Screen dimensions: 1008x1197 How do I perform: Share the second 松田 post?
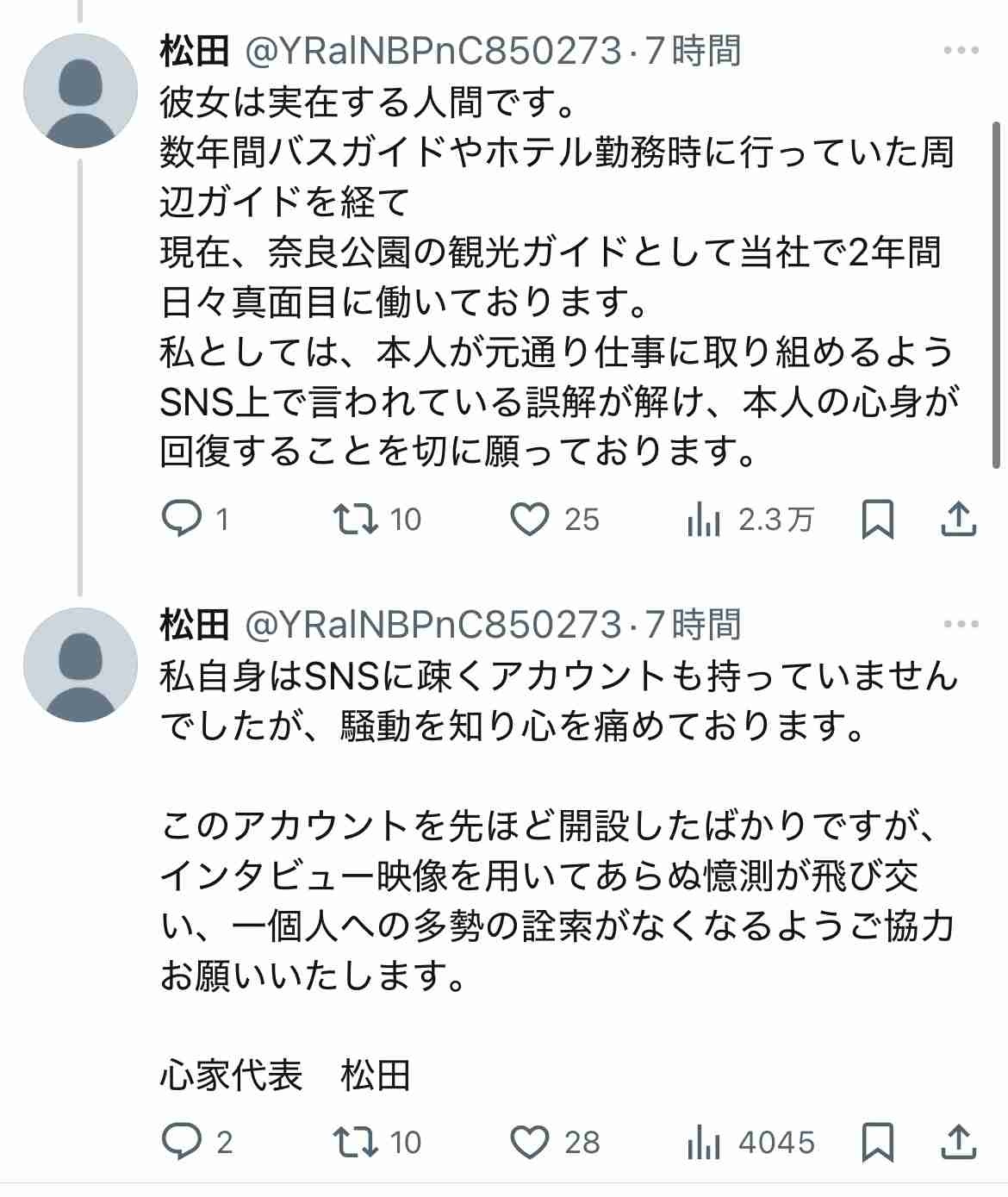click(958, 1143)
